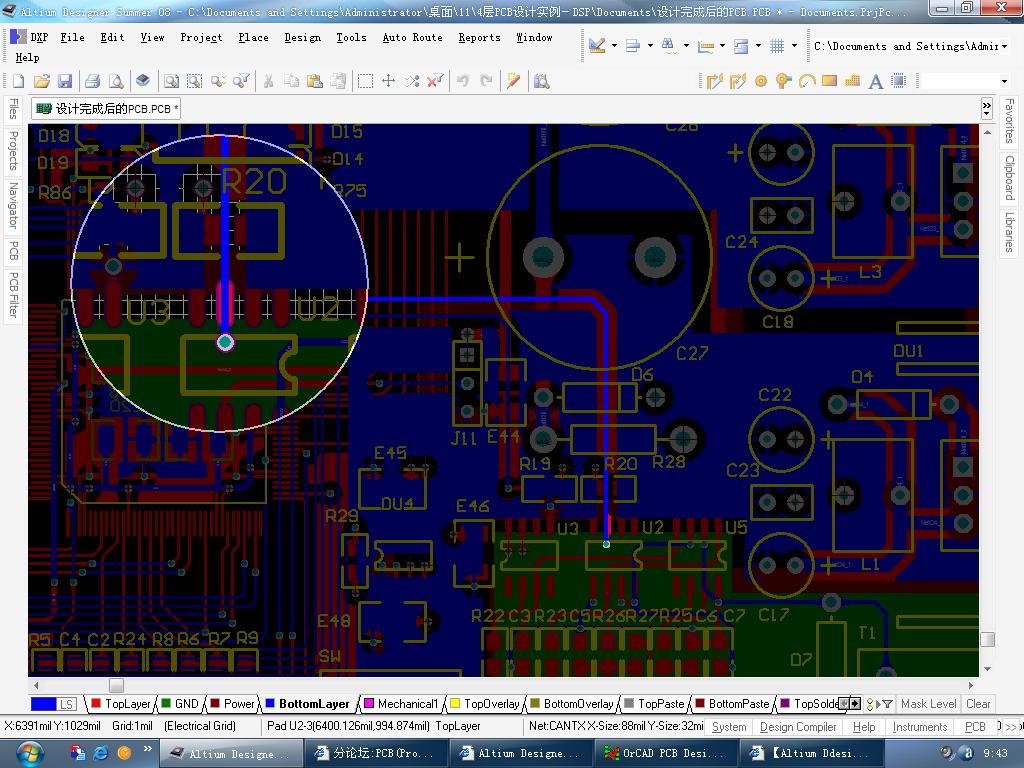Click the blue current layer color swatch
Screen dimensions: 1024x768
point(45,704)
